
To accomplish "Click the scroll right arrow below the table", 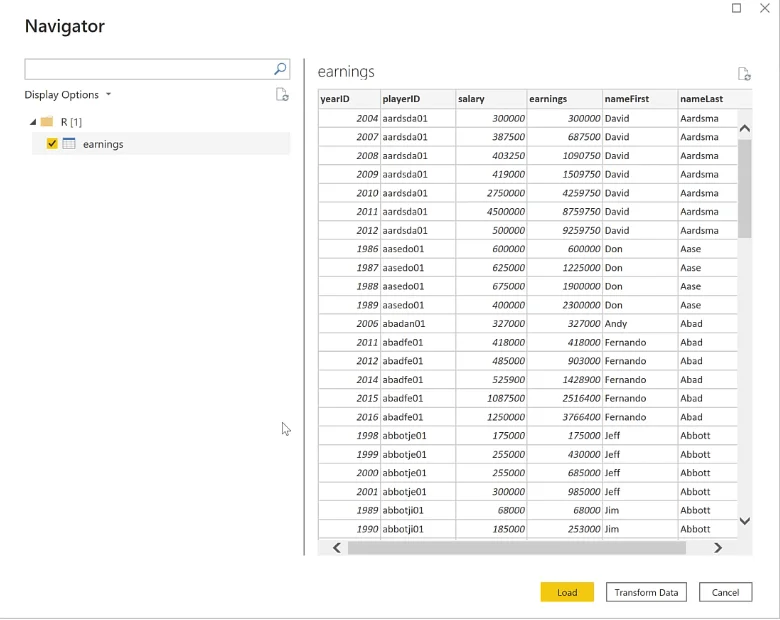I will tap(717, 548).
